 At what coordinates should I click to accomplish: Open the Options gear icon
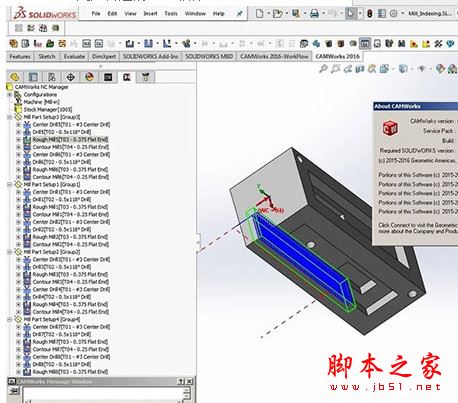394,14
